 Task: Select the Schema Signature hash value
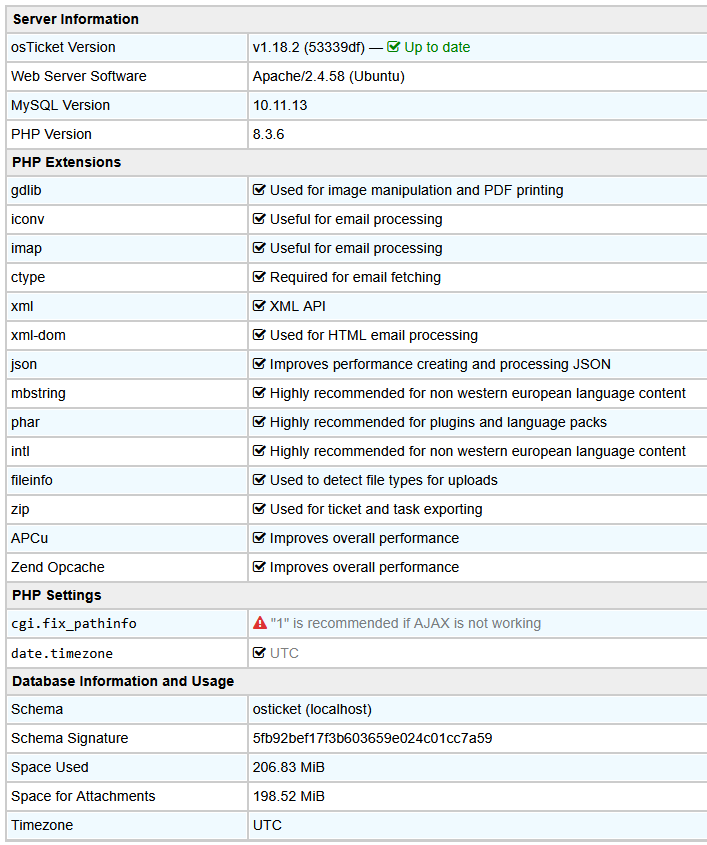[372, 738]
